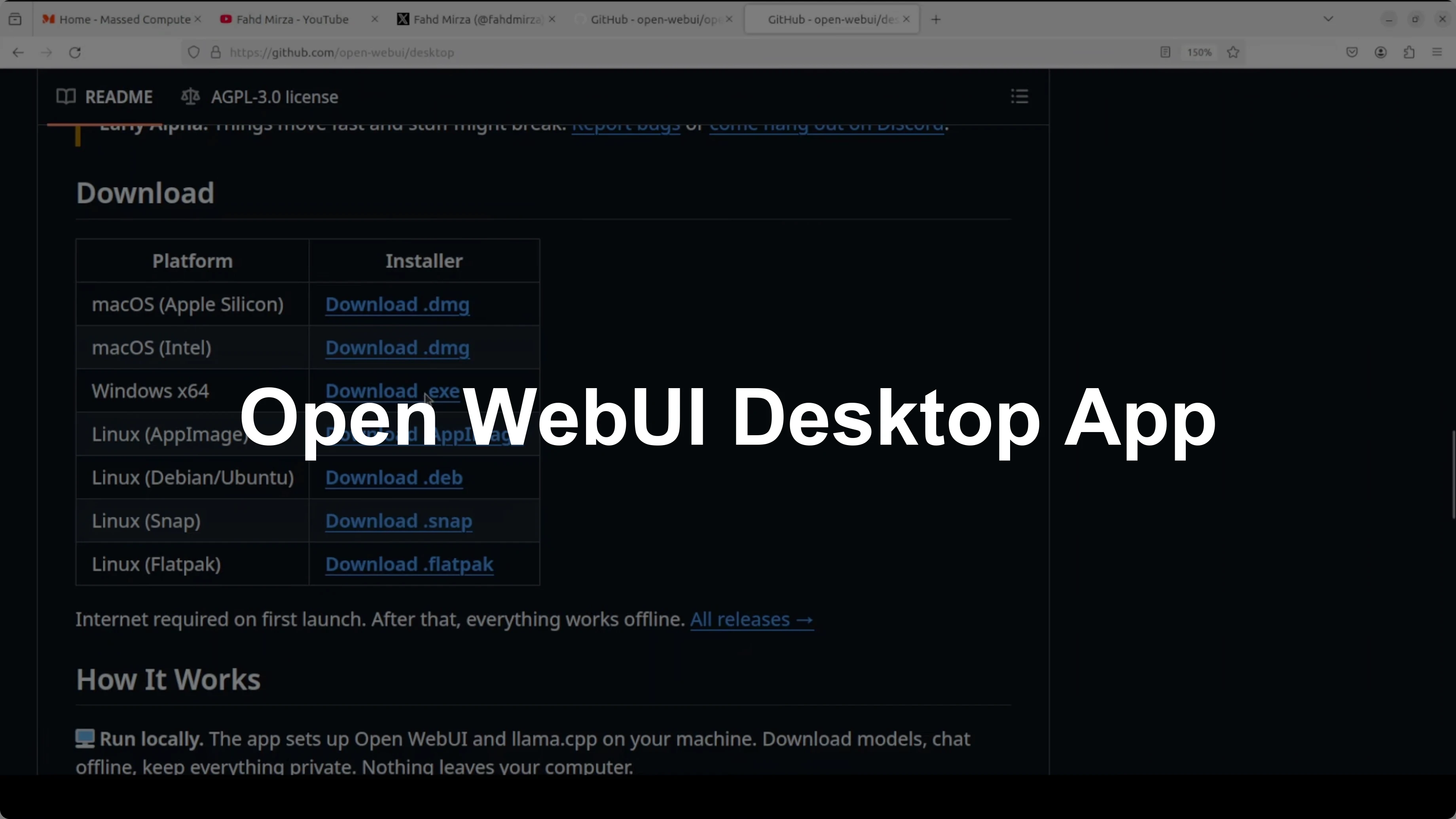Screen dimensions: 1456x819
Task: Open reader view from the address bar
Action: pos(1165,52)
